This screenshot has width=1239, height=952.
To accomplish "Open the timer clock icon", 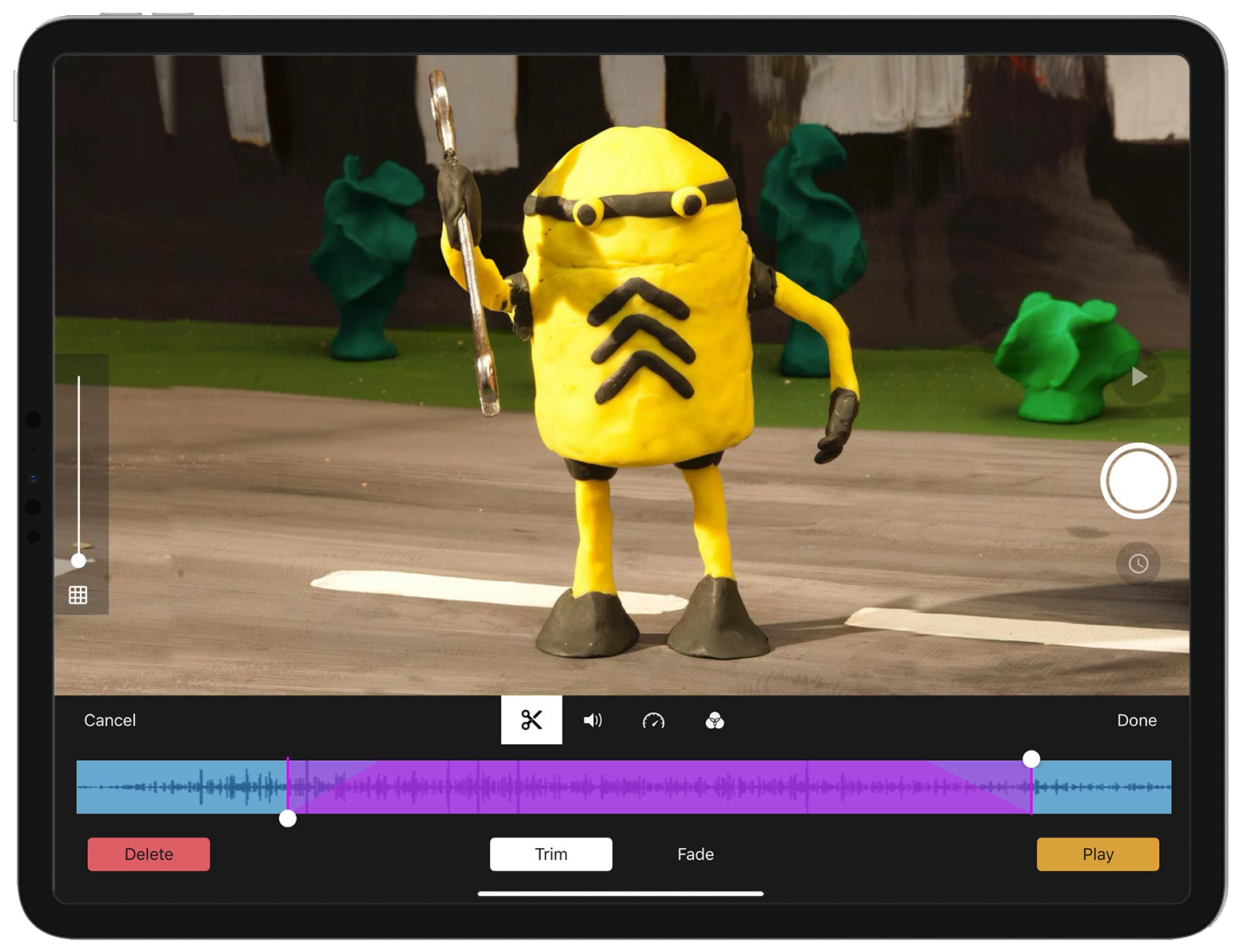I will point(1138,564).
